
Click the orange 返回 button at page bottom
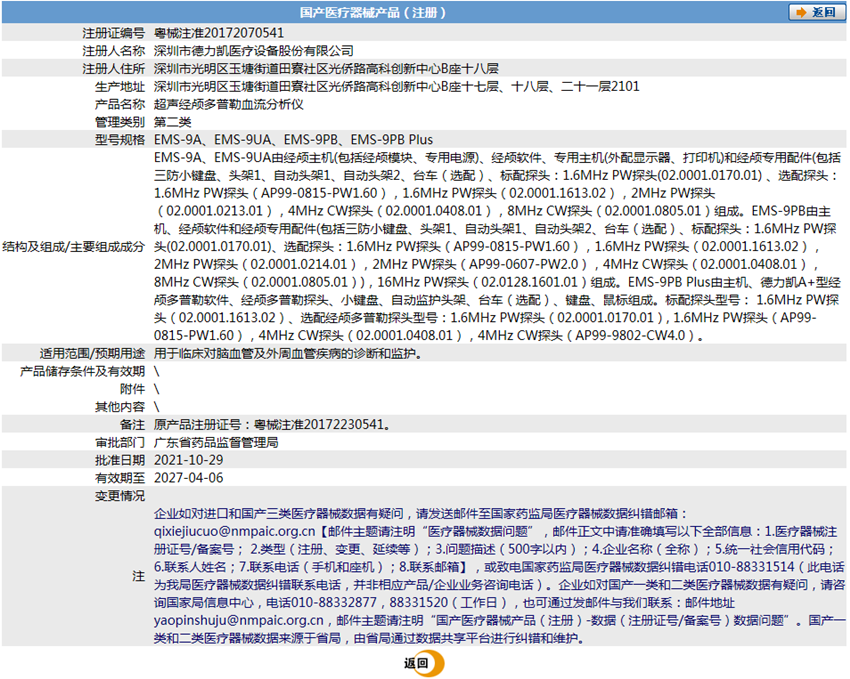(x=424, y=663)
